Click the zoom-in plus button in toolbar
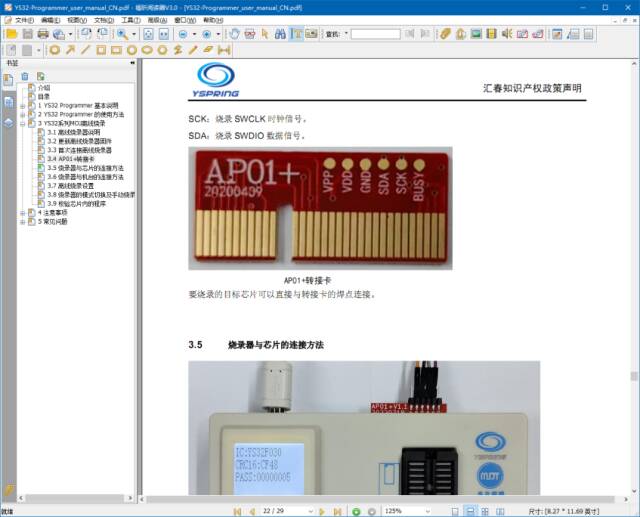 [207, 34]
